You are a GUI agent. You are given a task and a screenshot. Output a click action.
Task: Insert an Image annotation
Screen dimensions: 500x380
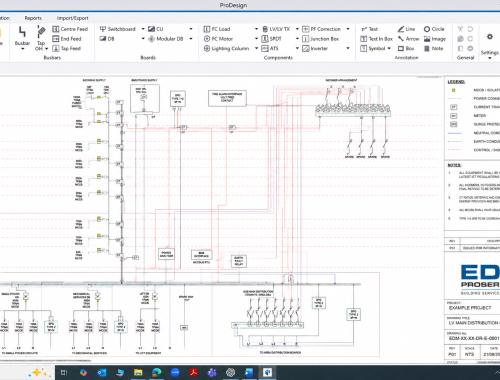pos(435,39)
